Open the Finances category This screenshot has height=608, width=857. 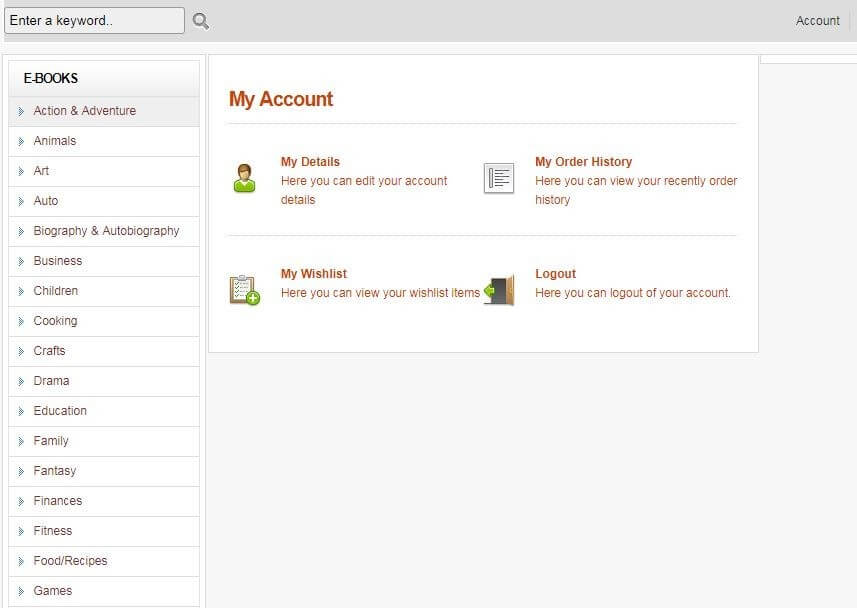(57, 501)
